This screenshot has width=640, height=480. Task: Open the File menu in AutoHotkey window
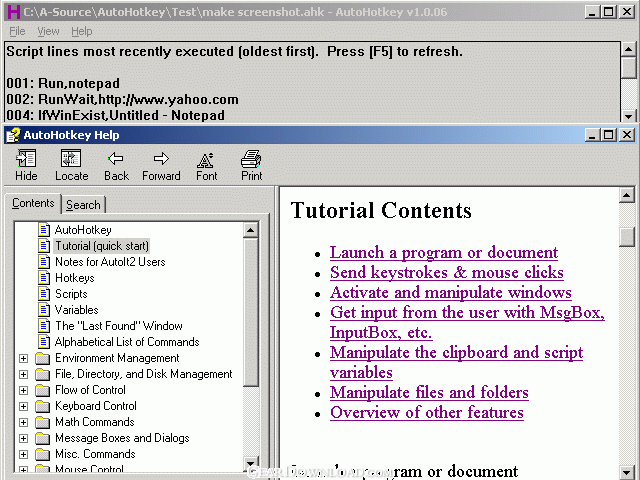(x=17, y=31)
